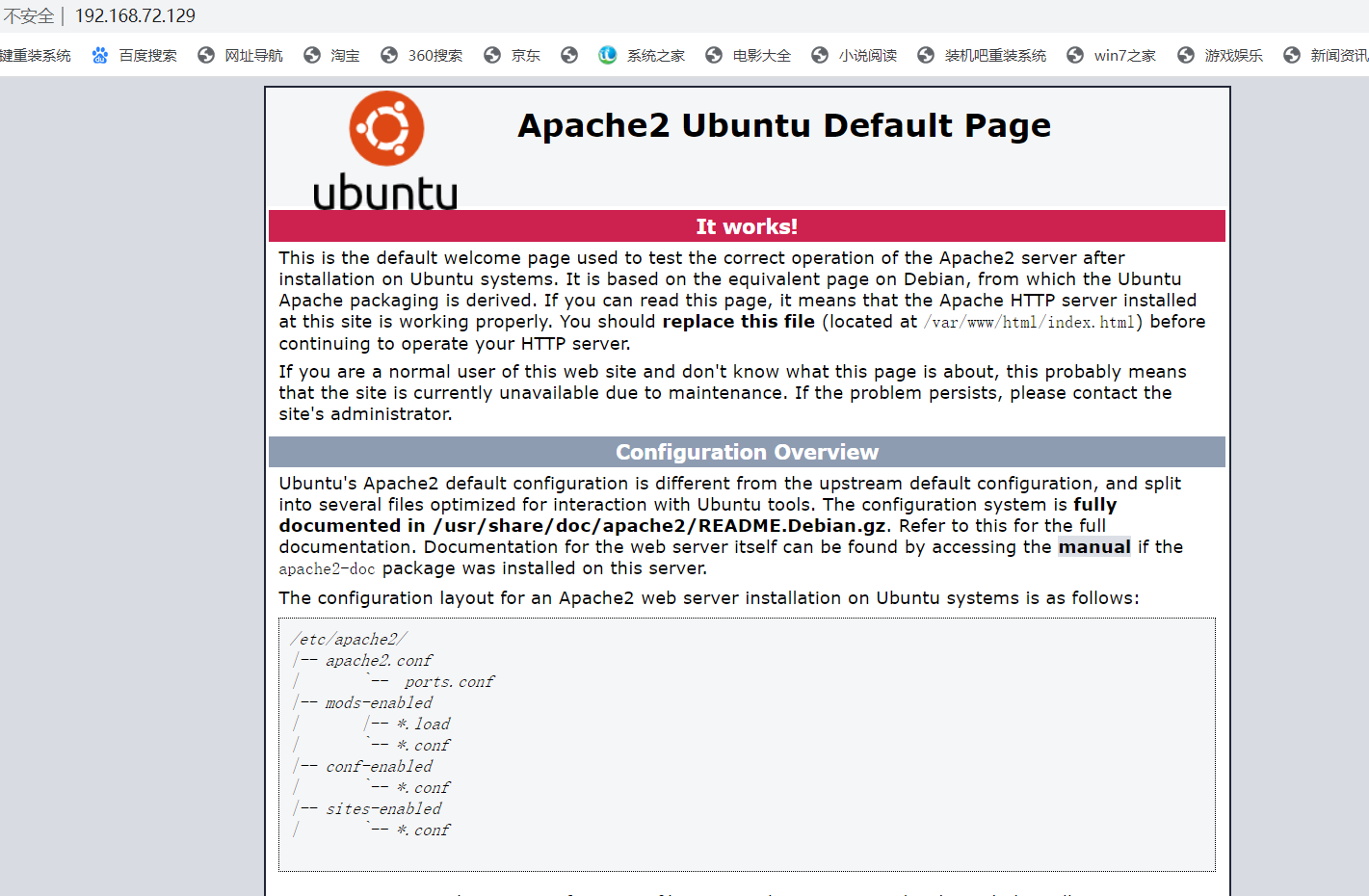1369x896 pixels.
Task: Open the 淘宝 bookmark
Action: pyautogui.click(x=331, y=56)
